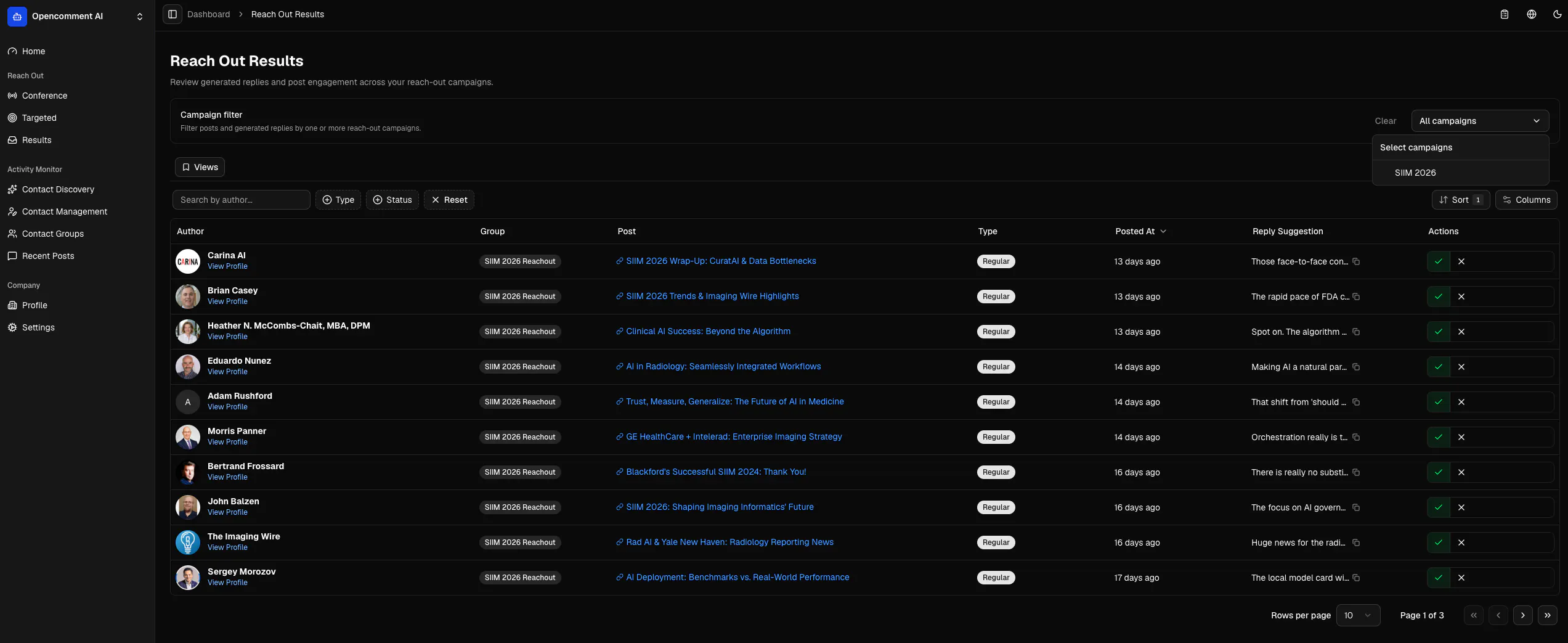Viewport: 1568px width, 643px height.
Task: Click Reset filters button
Action: pos(449,200)
